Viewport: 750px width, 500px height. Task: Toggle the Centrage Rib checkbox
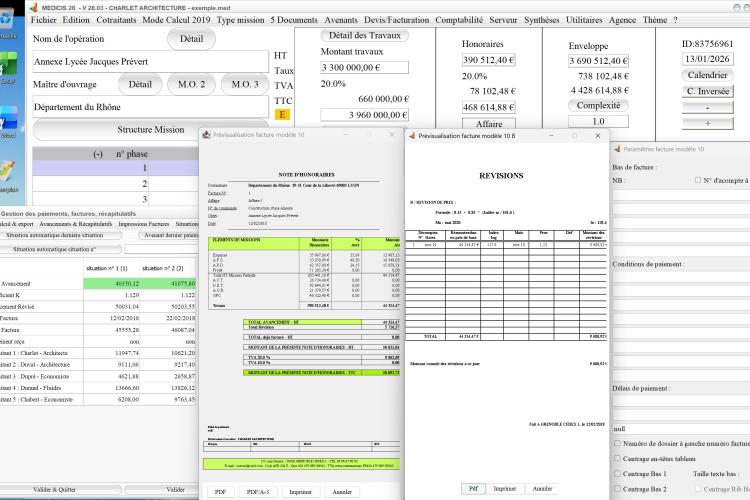coord(698,489)
